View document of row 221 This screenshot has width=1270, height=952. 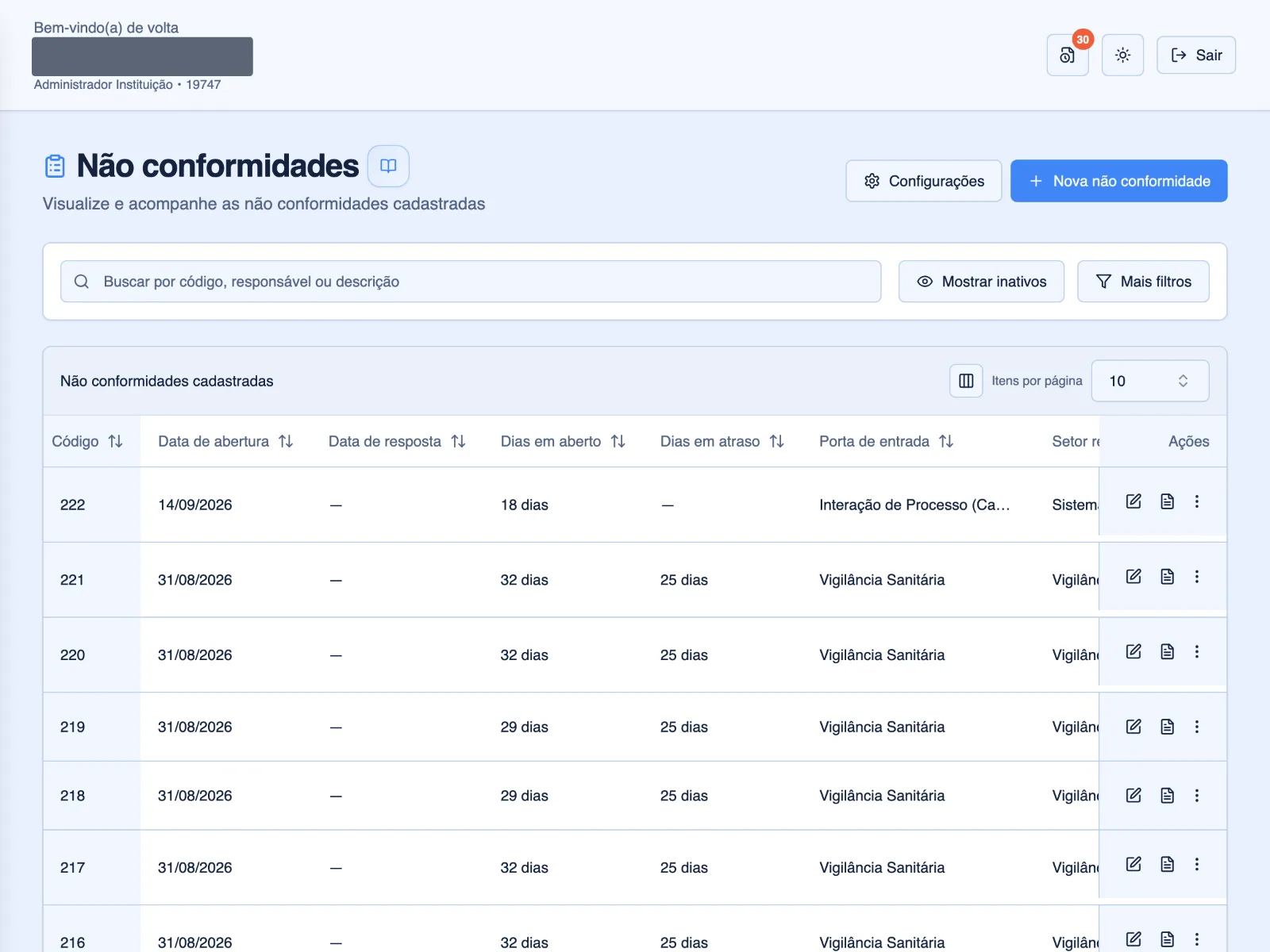coord(1167,577)
